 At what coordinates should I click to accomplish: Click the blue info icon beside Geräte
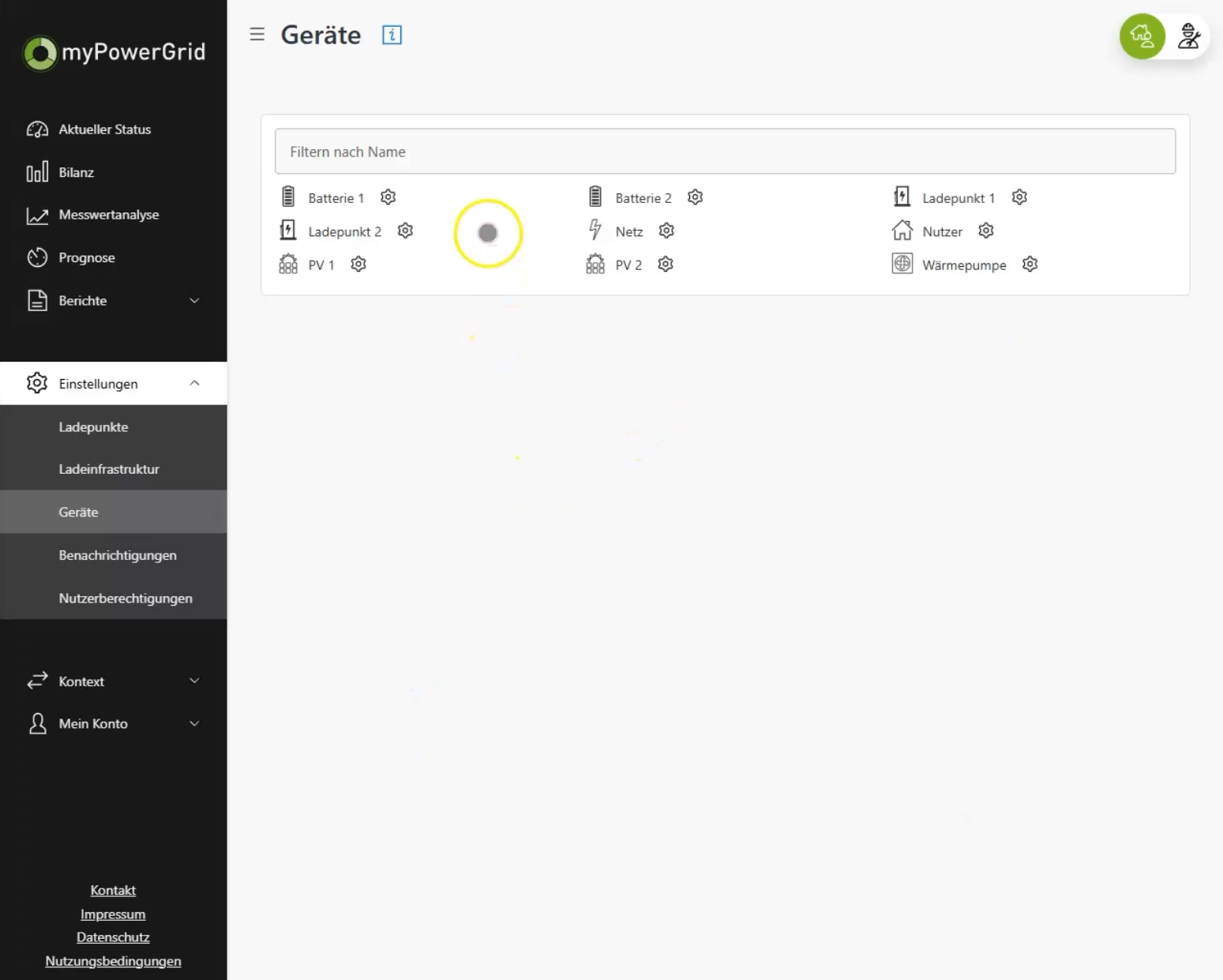coord(392,35)
